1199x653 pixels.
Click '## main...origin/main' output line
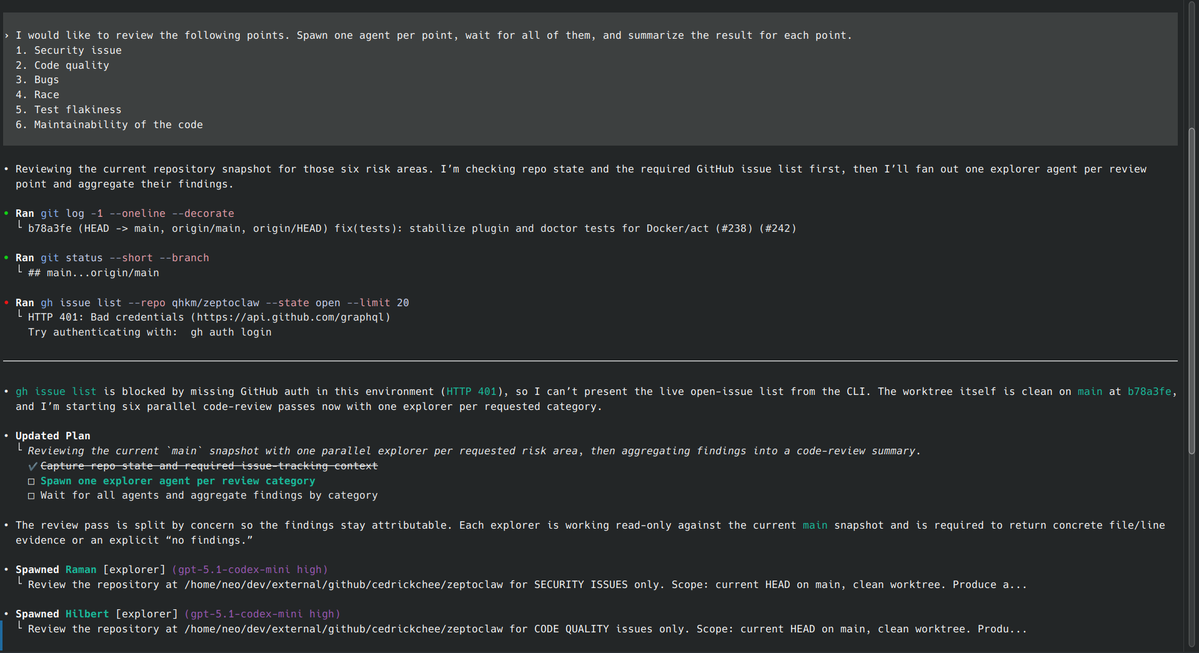tap(93, 273)
